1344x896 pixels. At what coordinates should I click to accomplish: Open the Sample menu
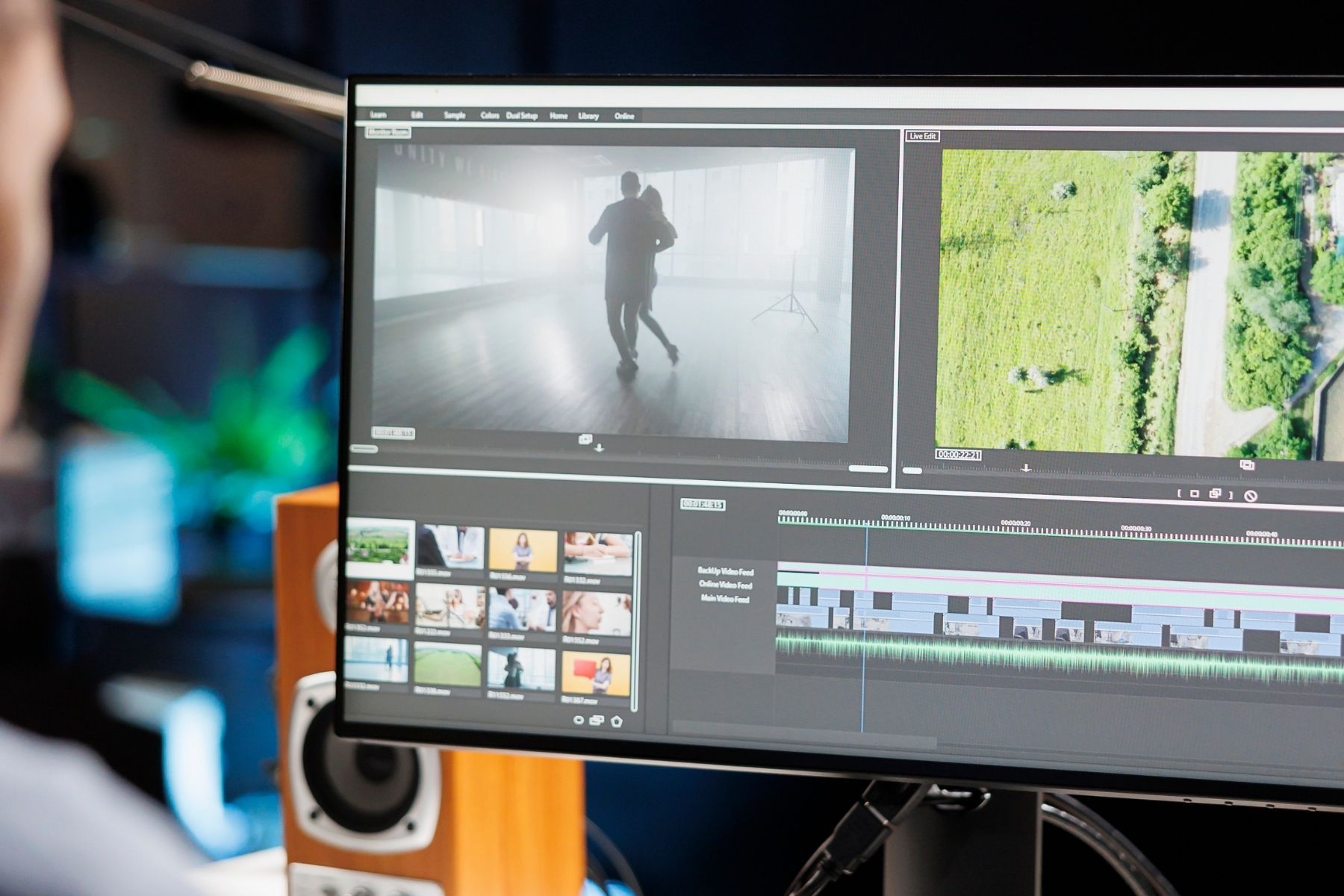(x=454, y=116)
